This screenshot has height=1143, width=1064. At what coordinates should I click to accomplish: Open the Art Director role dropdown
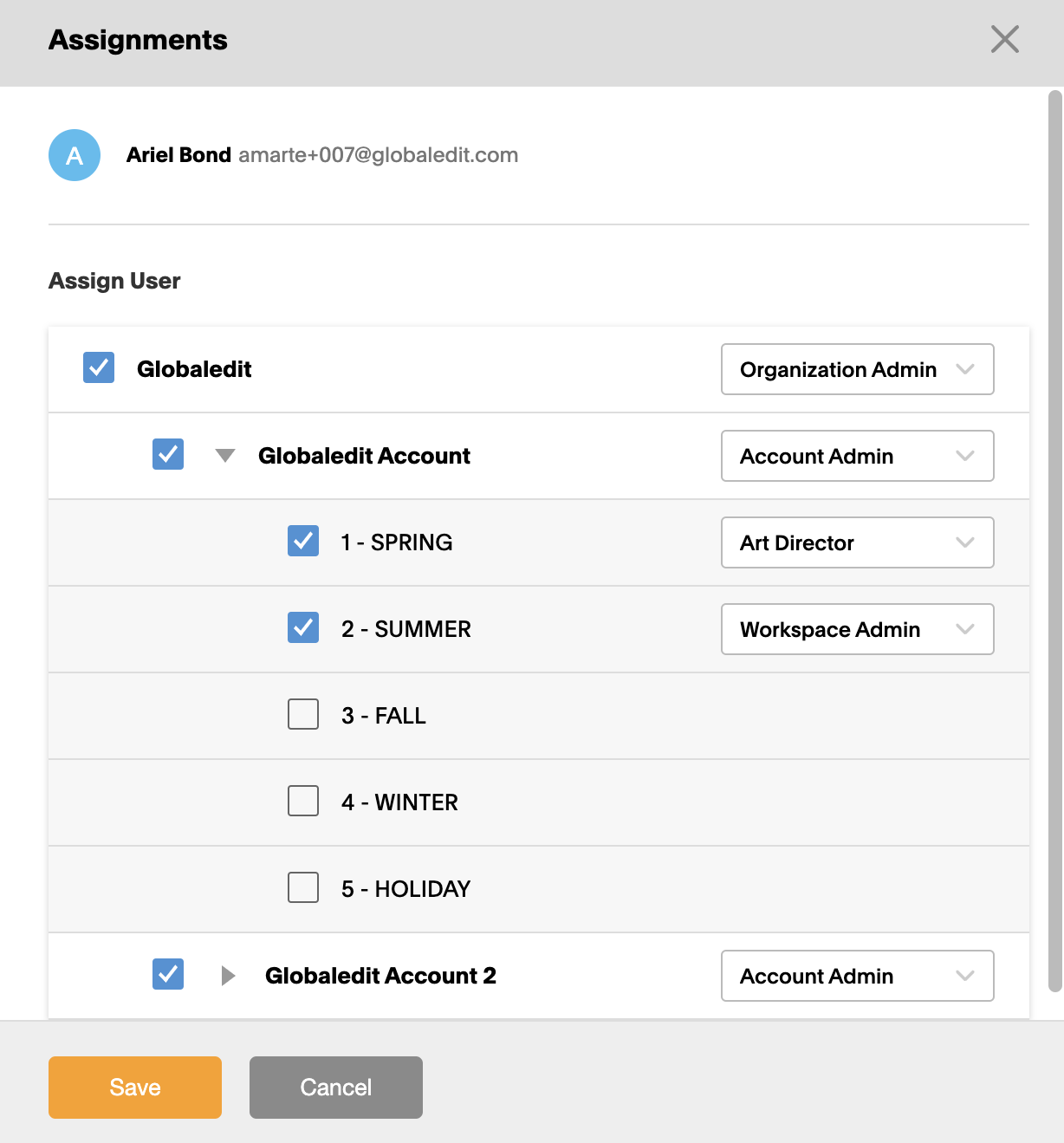point(858,542)
